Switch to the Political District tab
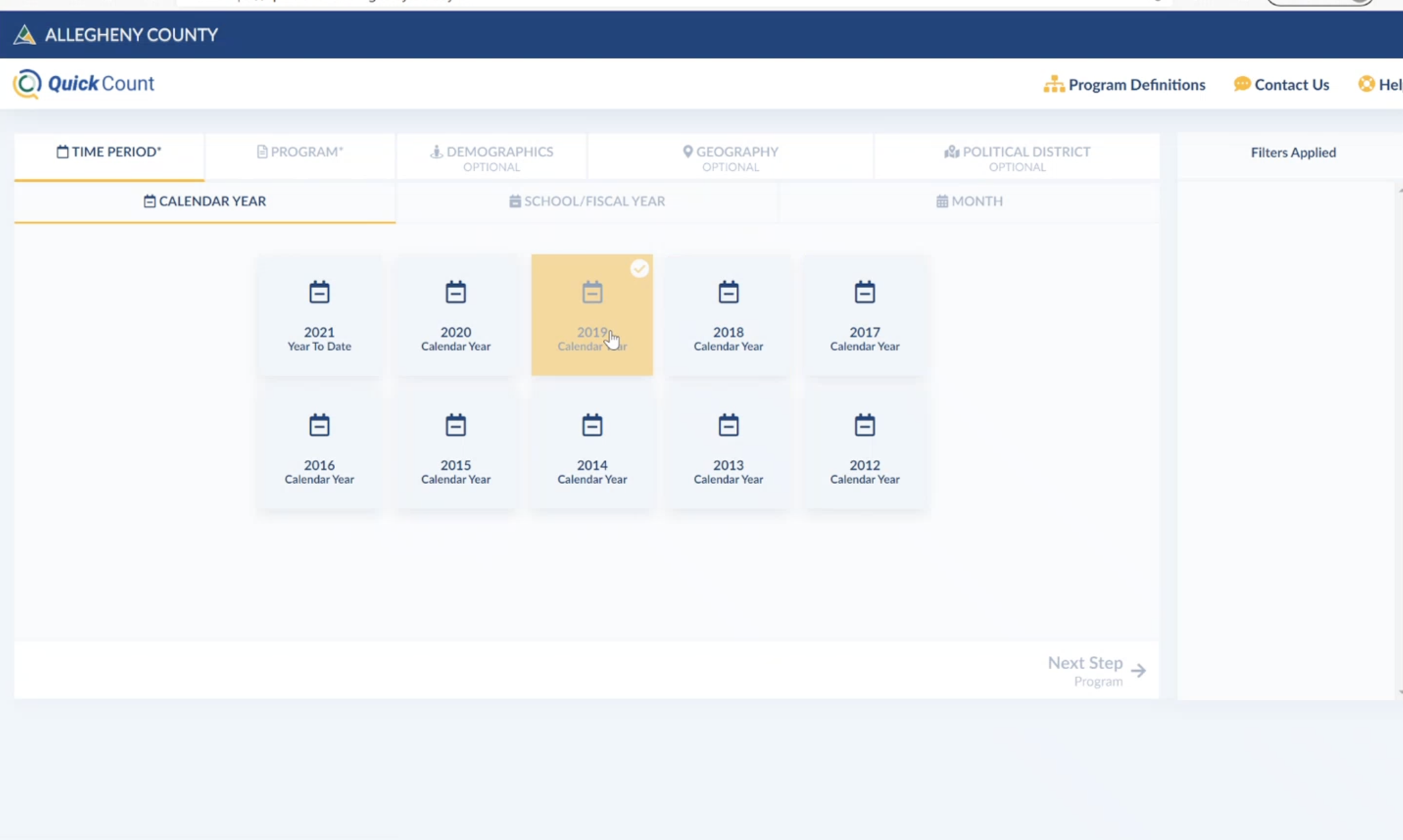This screenshot has width=1403, height=840. (1017, 157)
